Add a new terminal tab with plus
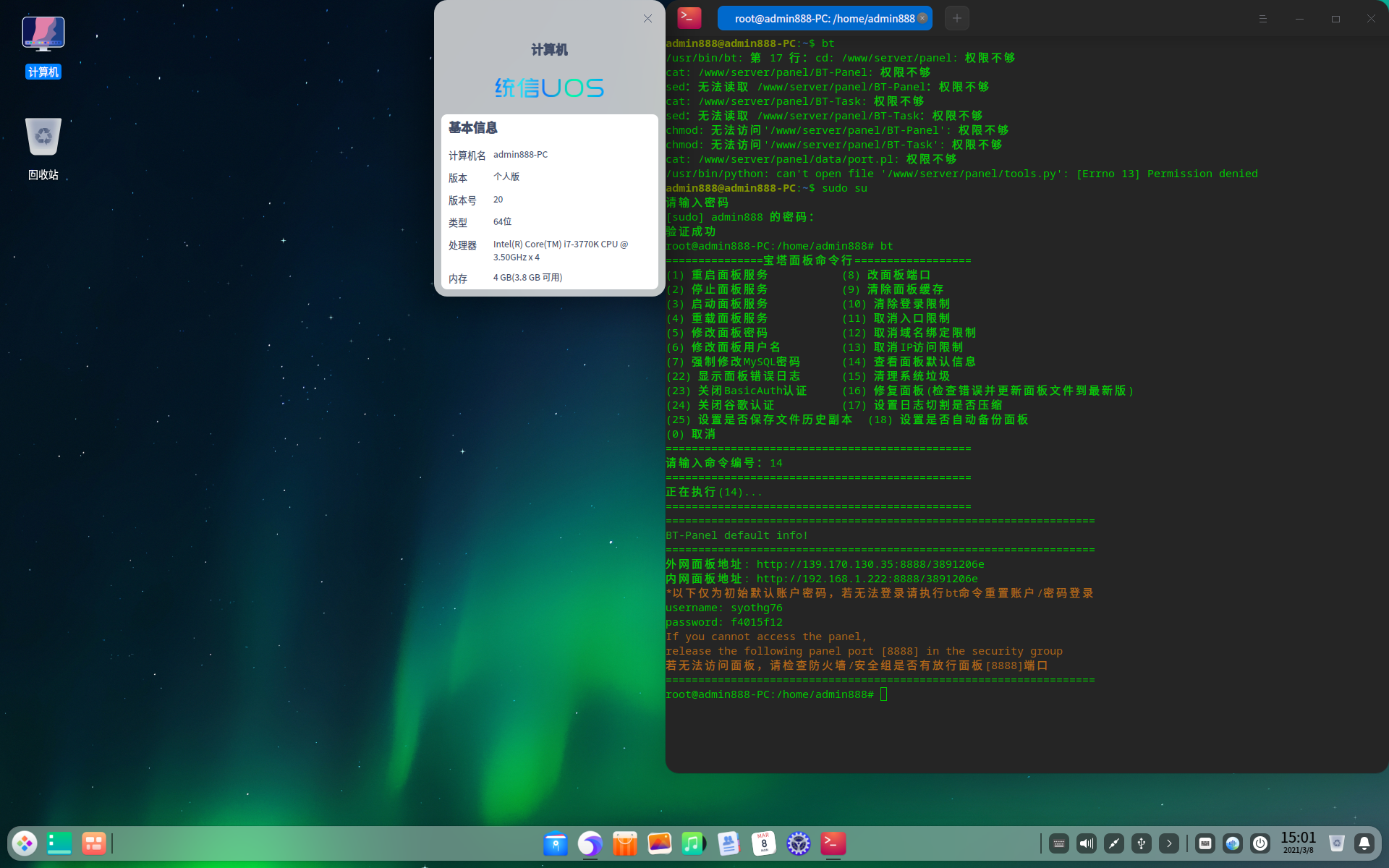This screenshot has width=1389, height=868. click(957, 19)
